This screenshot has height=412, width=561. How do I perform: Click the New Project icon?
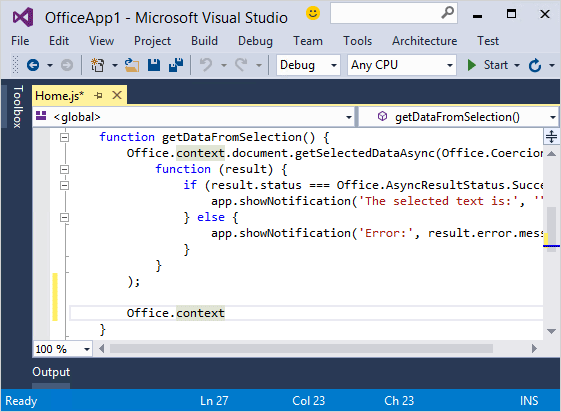(97, 65)
